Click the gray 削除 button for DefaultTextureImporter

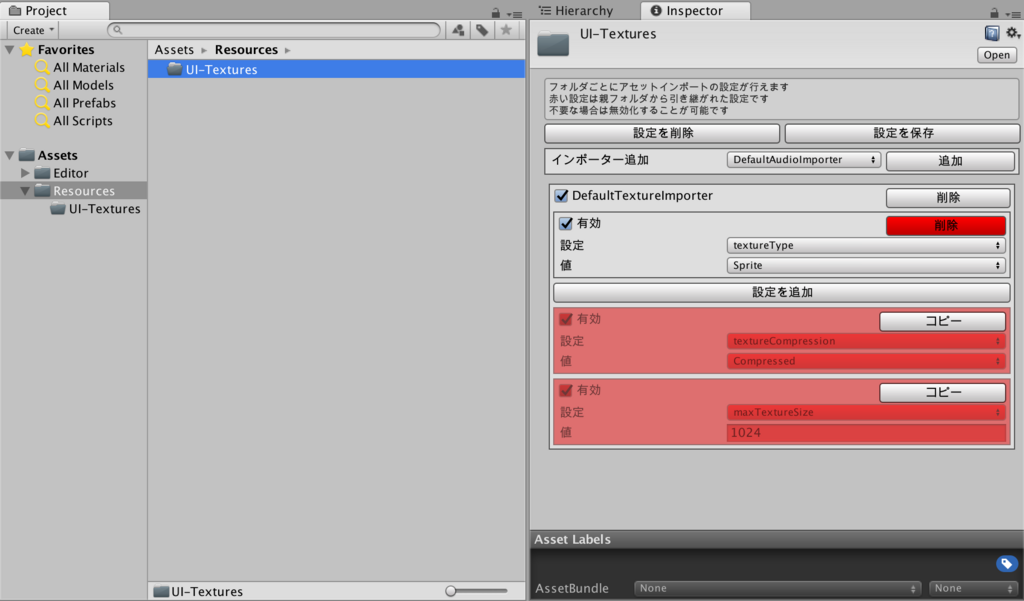(x=948, y=197)
